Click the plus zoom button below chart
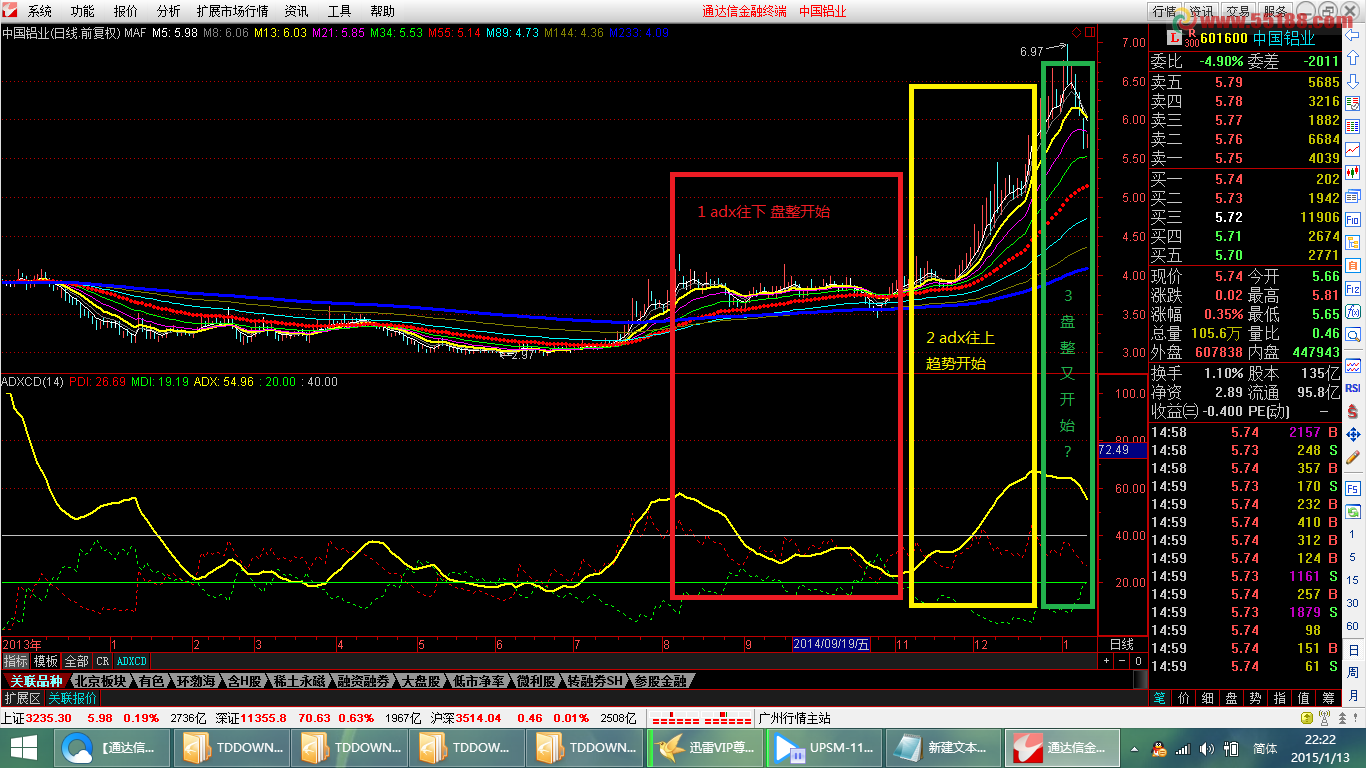Image resolution: width=1366 pixels, height=768 pixels. pos(1106,661)
